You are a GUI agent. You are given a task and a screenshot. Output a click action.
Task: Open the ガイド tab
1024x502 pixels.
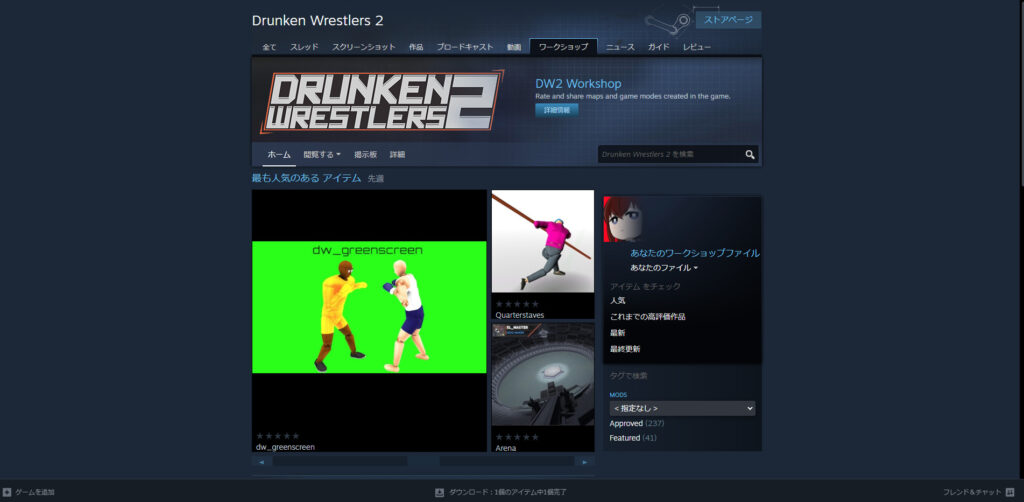[x=658, y=47]
